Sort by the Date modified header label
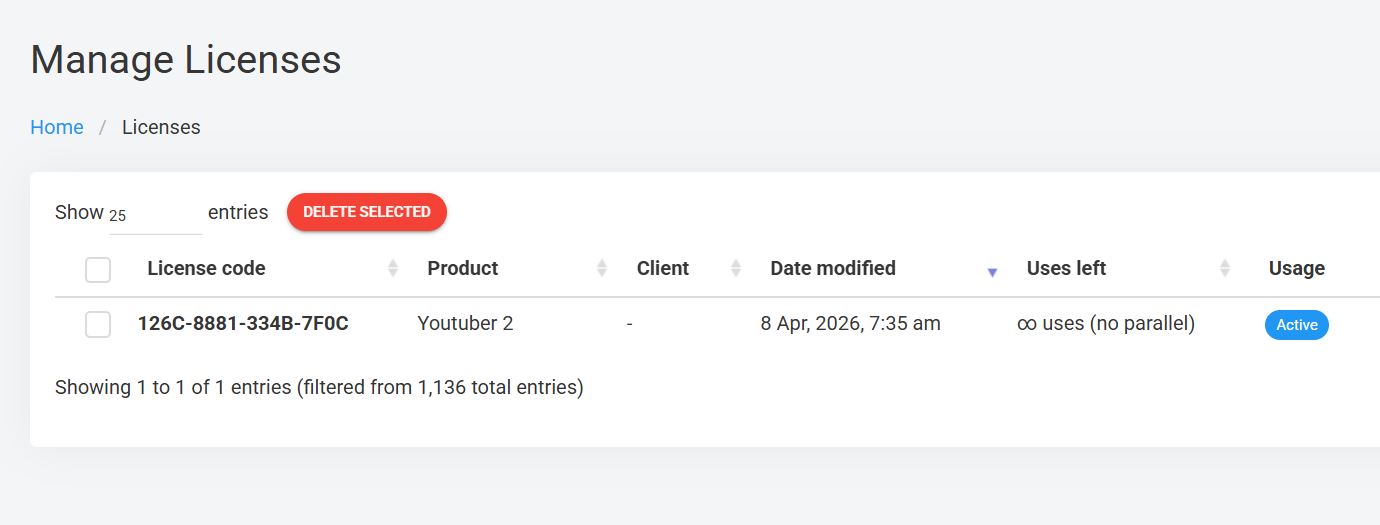 (x=832, y=268)
